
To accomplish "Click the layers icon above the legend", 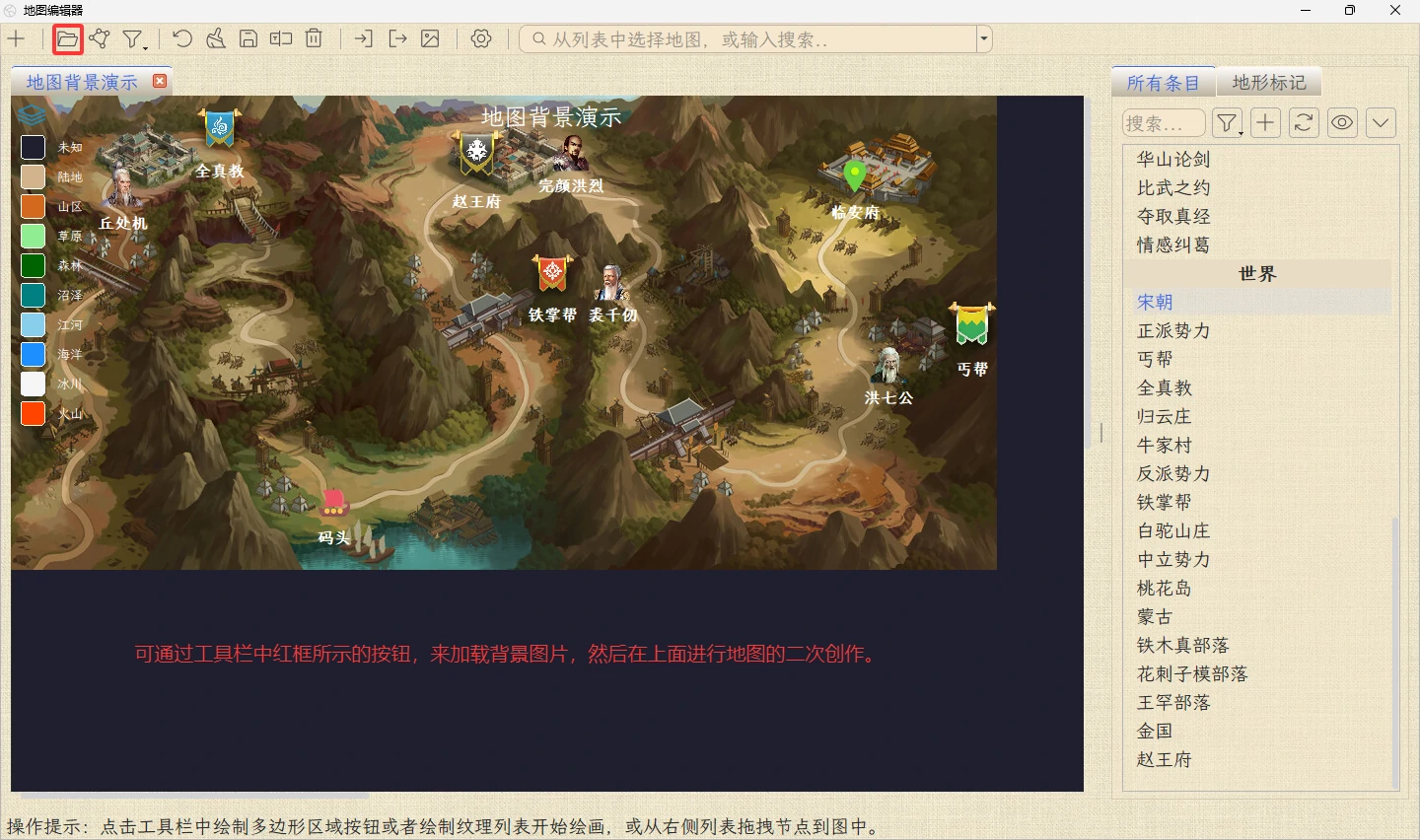I will click(x=32, y=113).
